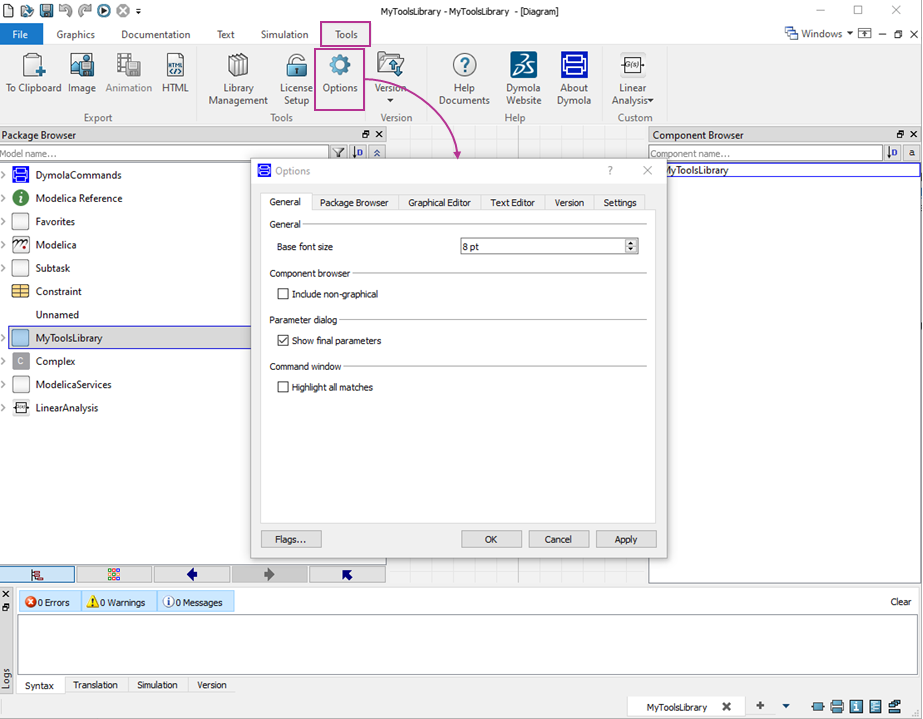The width and height of the screenshot is (923, 719).
Task: Click OK in Options dialog
Action: (491, 539)
